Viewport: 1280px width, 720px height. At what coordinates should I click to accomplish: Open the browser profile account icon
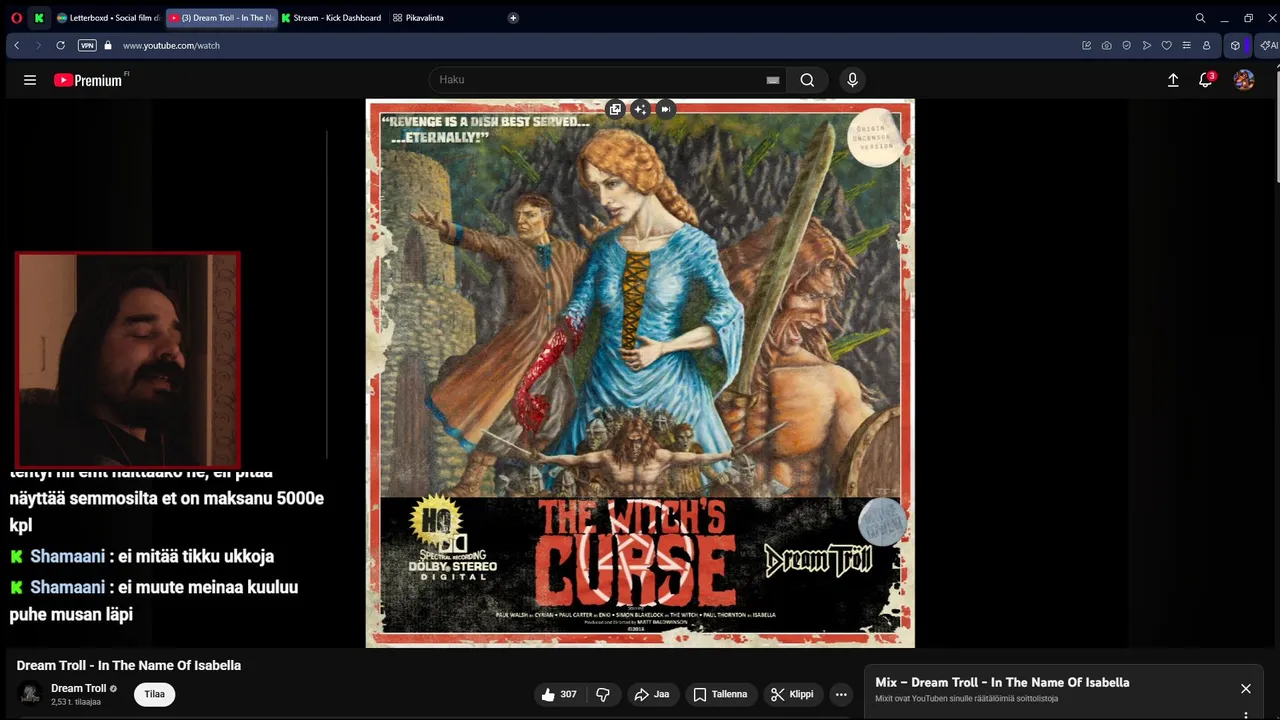(x=1206, y=45)
